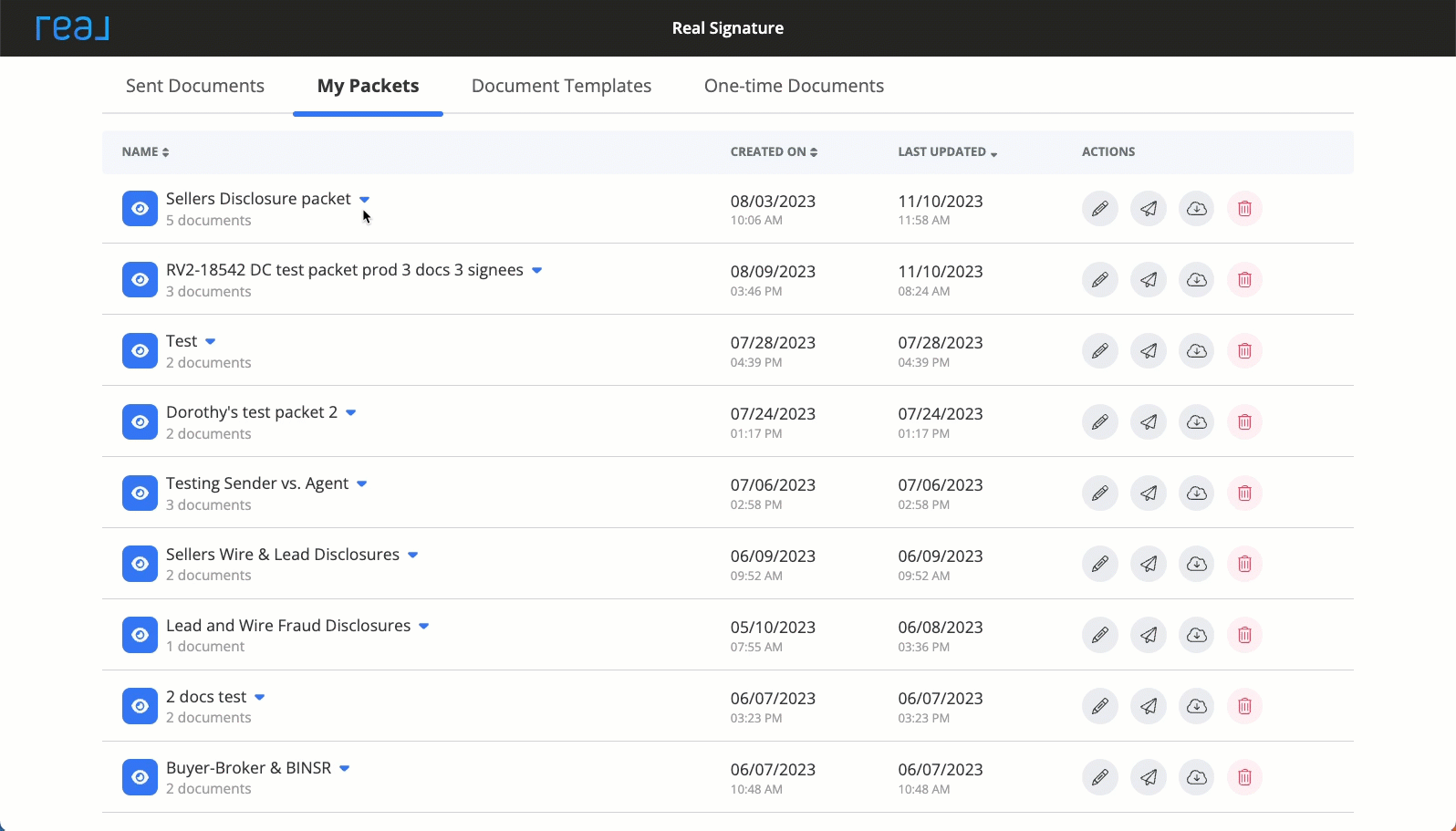Download the Buyer-Broker & BINSR packet
The width and height of the screenshot is (1456, 831).
click(x=1197, y=778)
